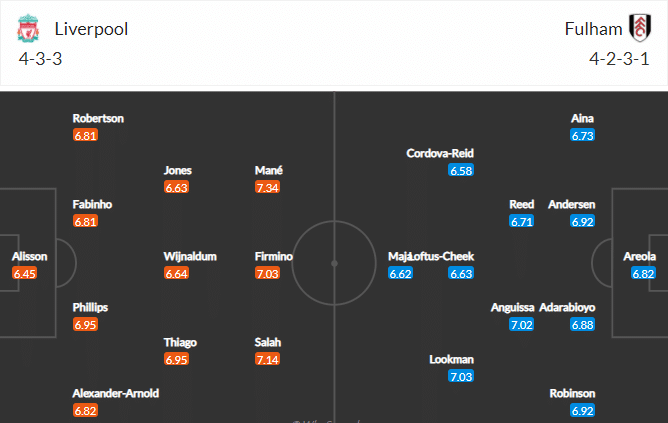Select Salah's 7.14 rating badge
The width and height of the screenshot is (668, 423).
click(268, 360)
